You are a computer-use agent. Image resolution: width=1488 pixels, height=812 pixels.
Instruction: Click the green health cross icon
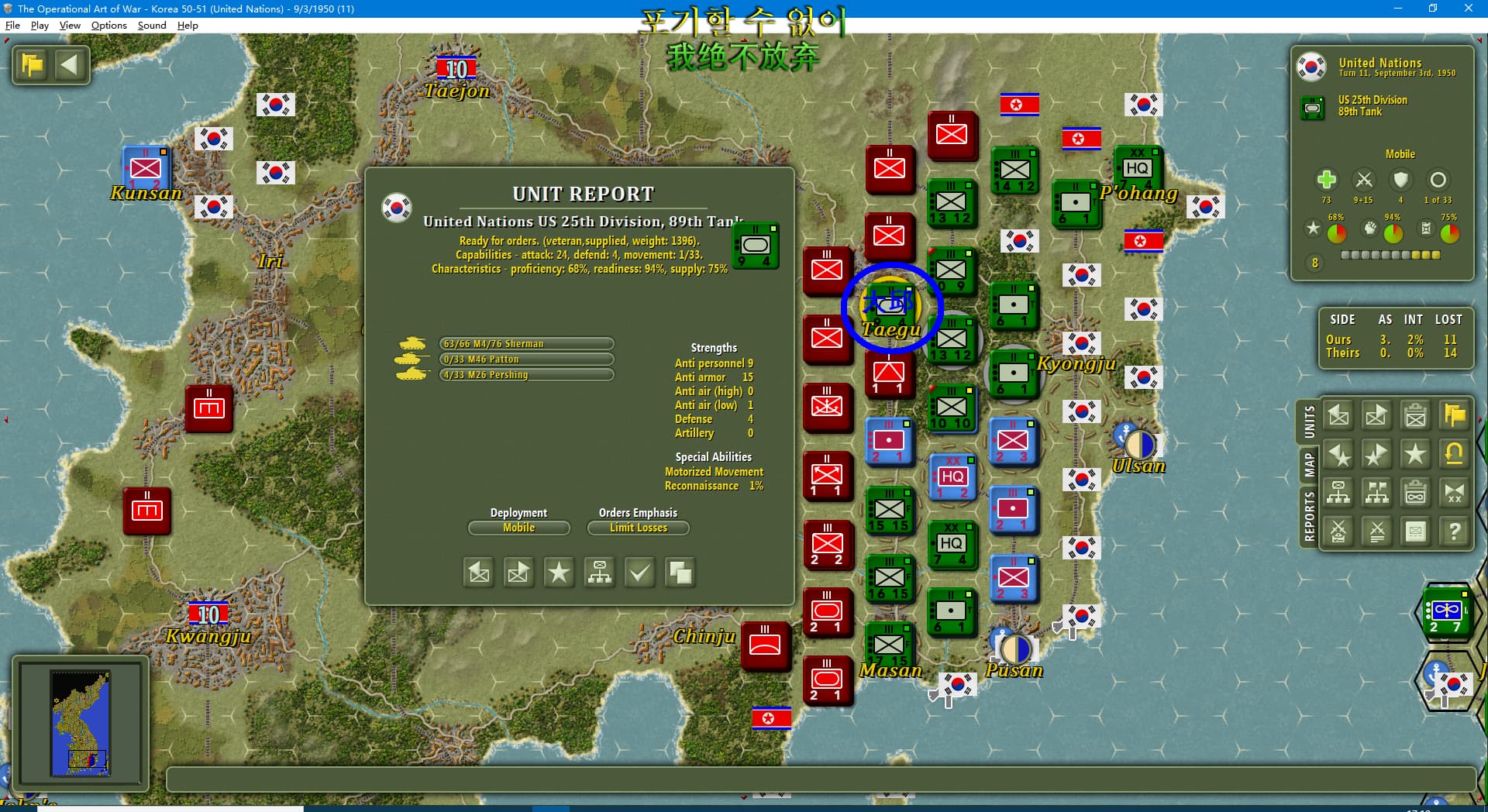coord(1326,180)
